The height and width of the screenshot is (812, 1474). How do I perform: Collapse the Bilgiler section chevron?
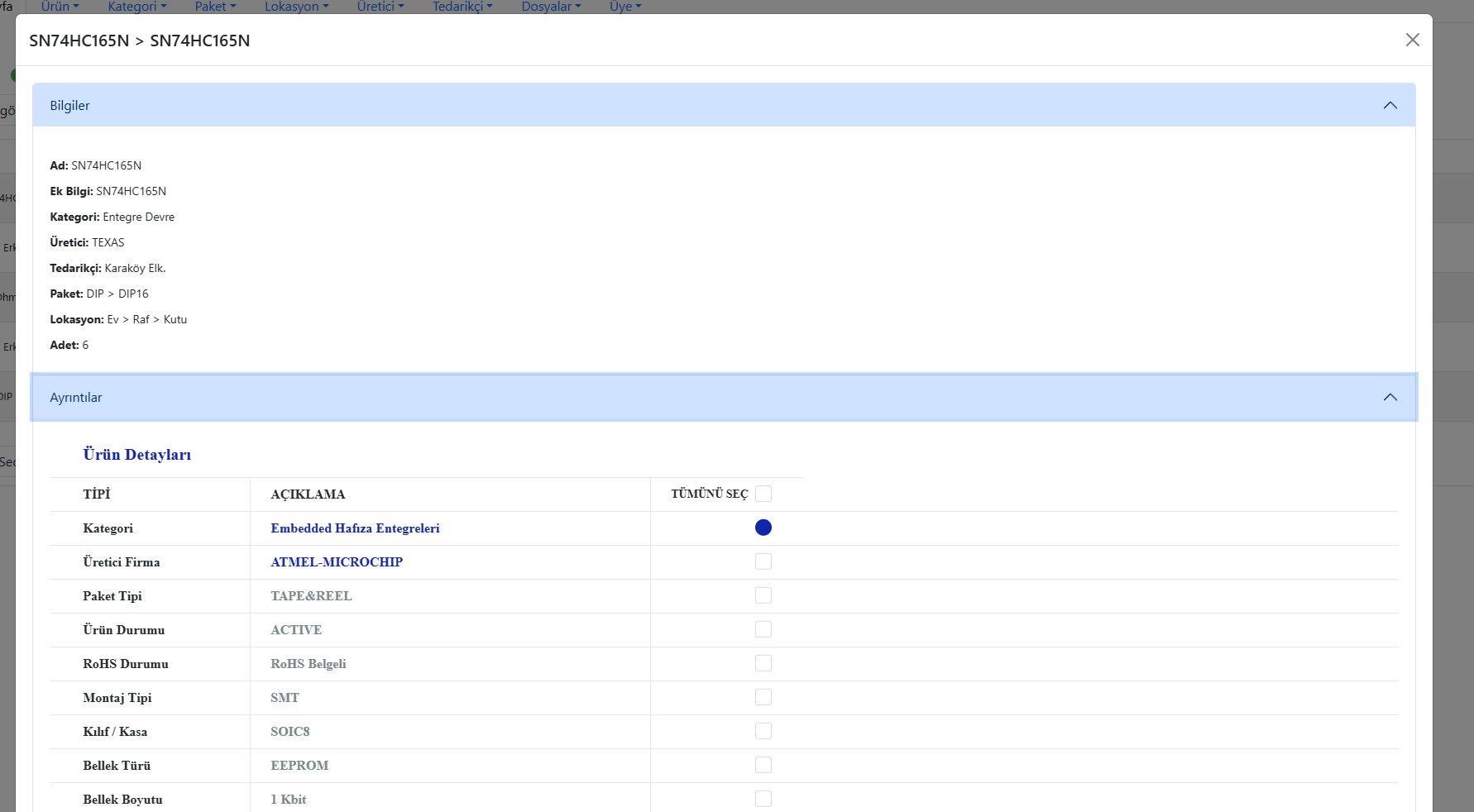[1390, 105]
